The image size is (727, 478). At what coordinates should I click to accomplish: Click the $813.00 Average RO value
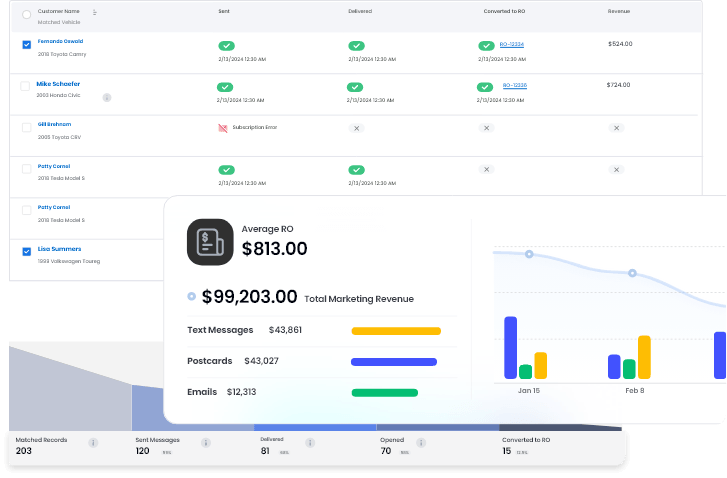tap(274, 249)
